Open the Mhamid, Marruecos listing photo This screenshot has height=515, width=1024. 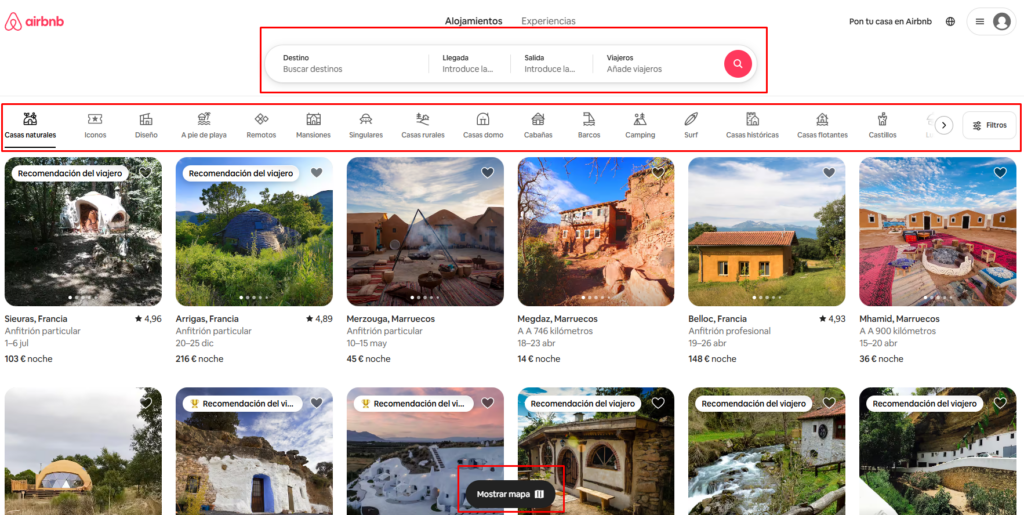[x=938, y=232]
